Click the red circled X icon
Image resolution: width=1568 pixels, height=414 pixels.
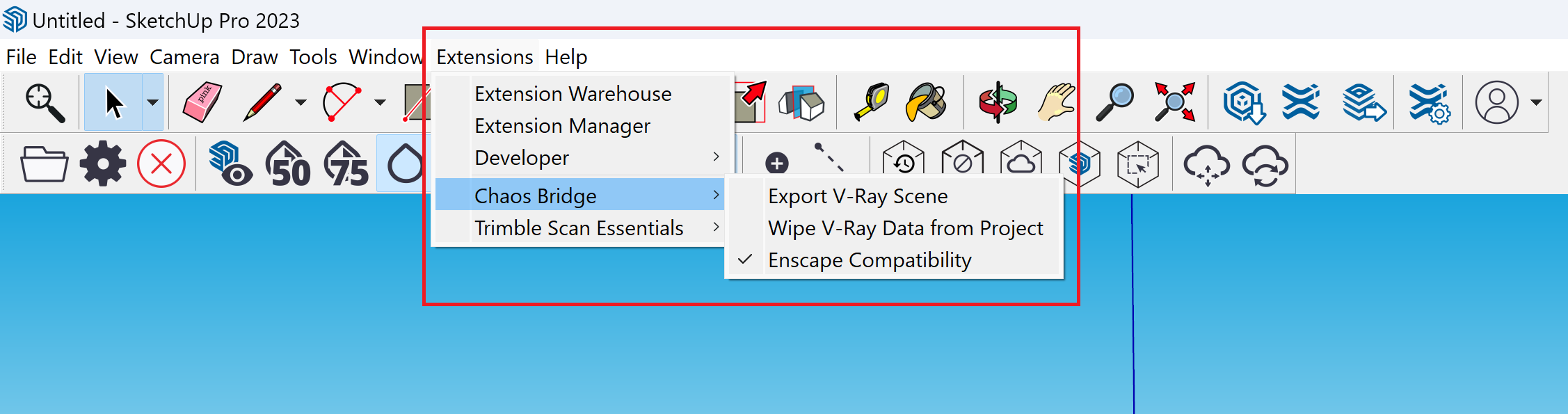[161, 164]
